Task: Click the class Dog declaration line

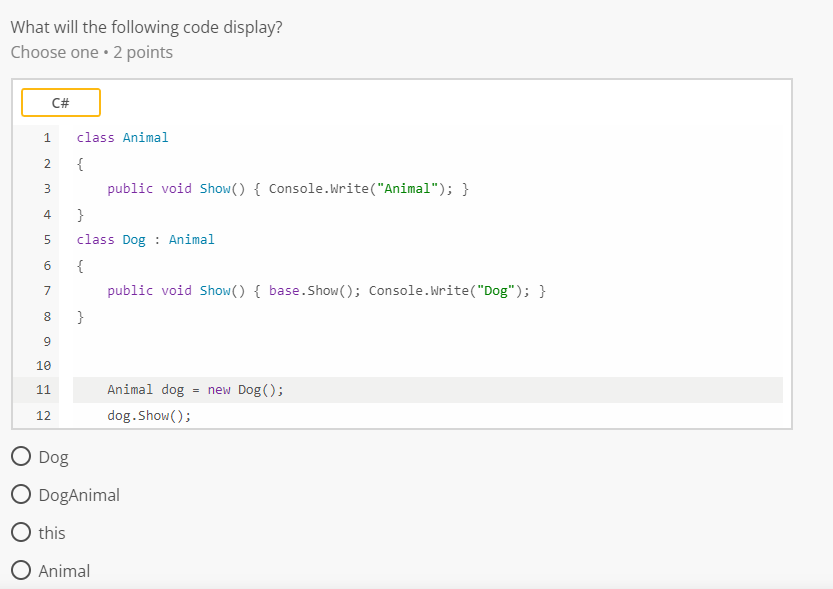Action: tap(144, 239)
